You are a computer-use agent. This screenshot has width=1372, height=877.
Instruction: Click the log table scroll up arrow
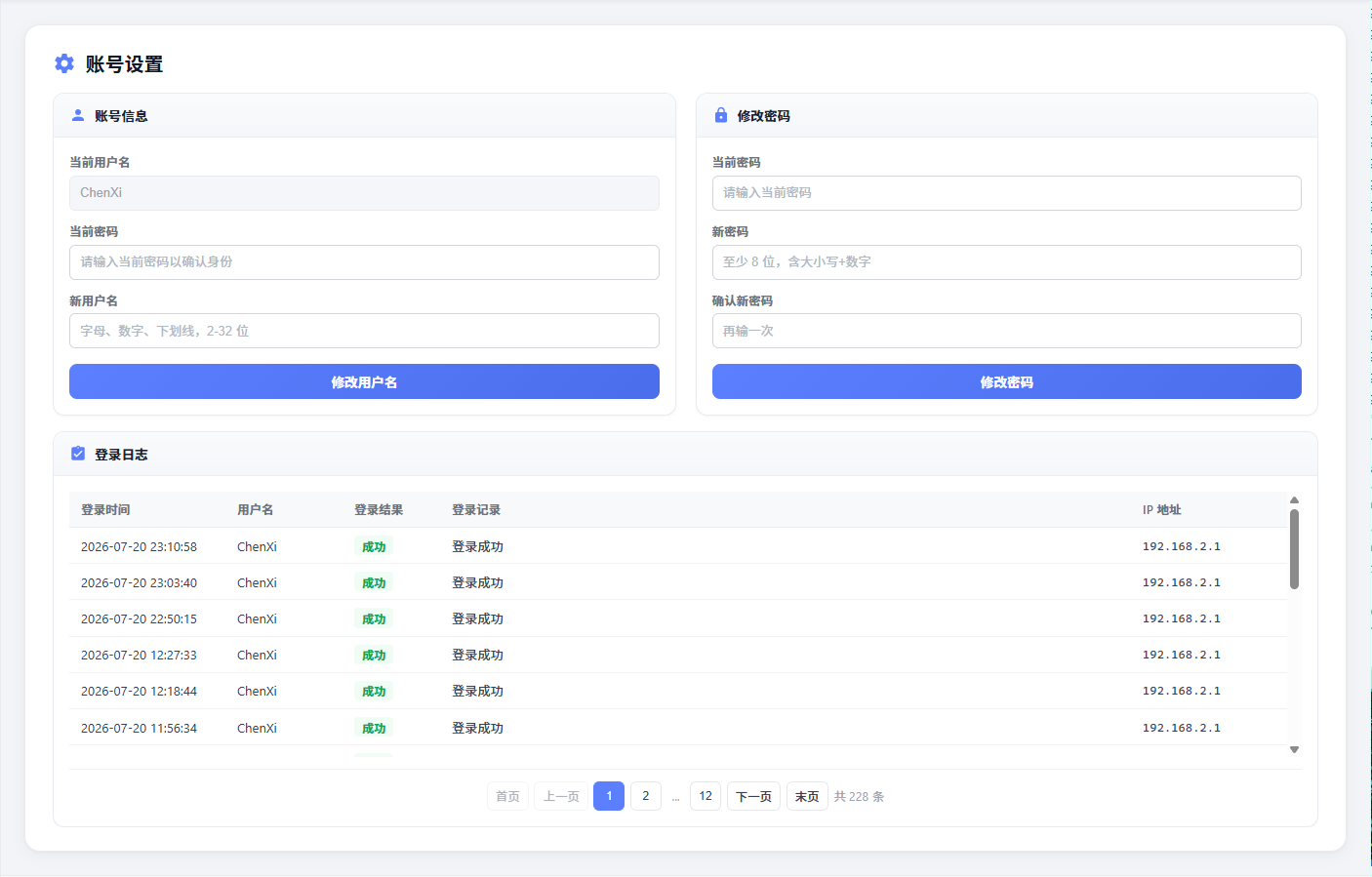1294,500
